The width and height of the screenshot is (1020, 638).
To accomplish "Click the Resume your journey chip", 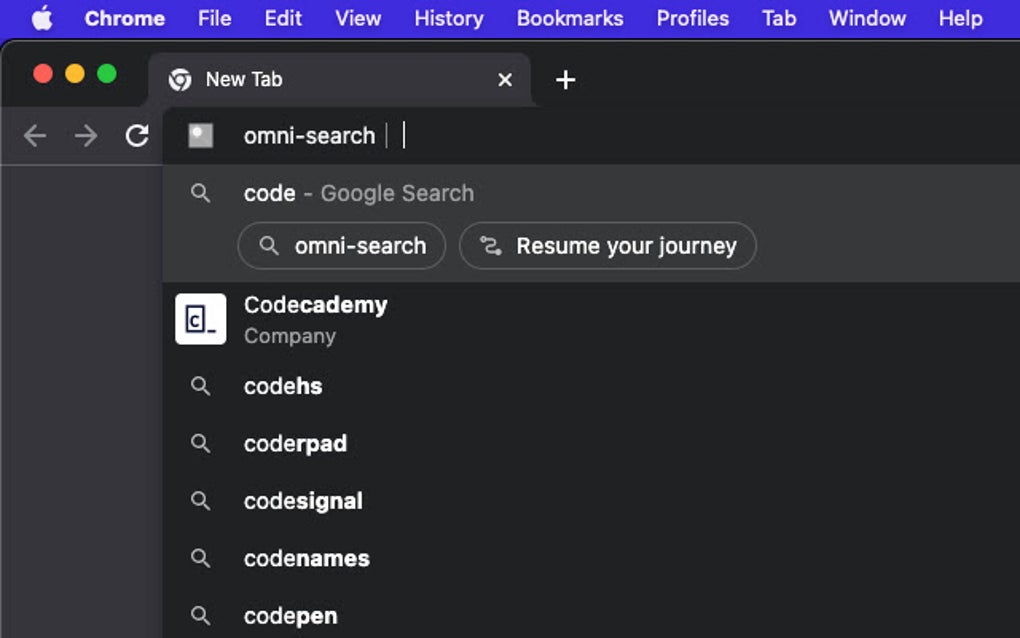I will point(607,245).
